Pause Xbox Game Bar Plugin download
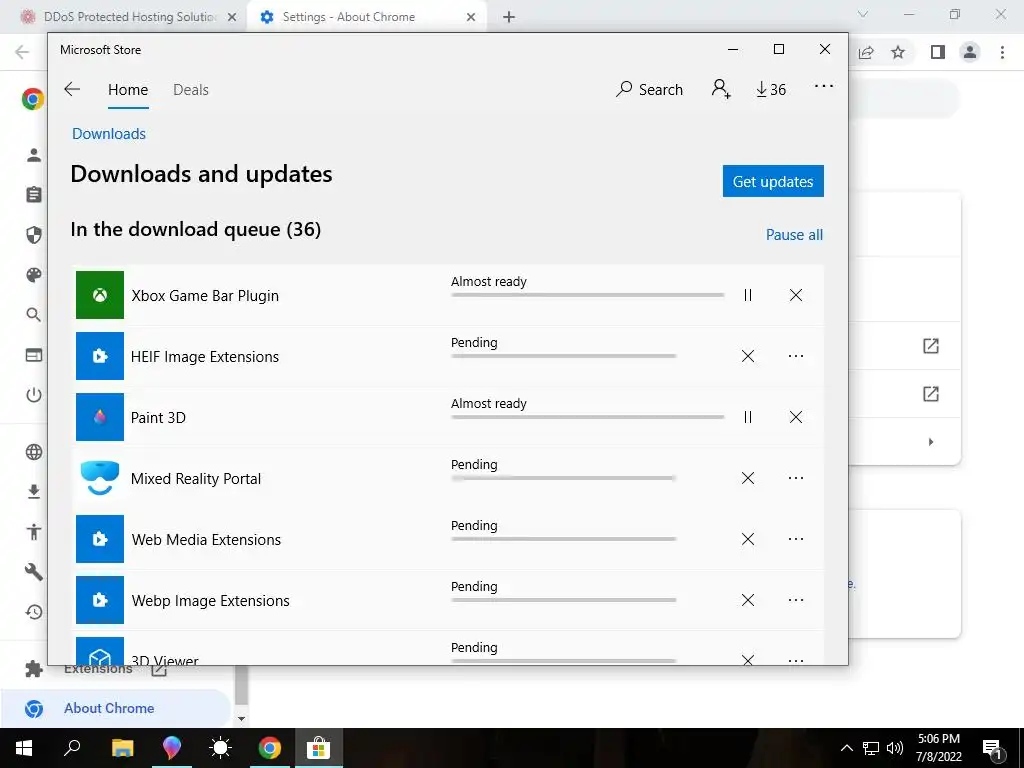The image size is (1024, 768). (748, 295)
